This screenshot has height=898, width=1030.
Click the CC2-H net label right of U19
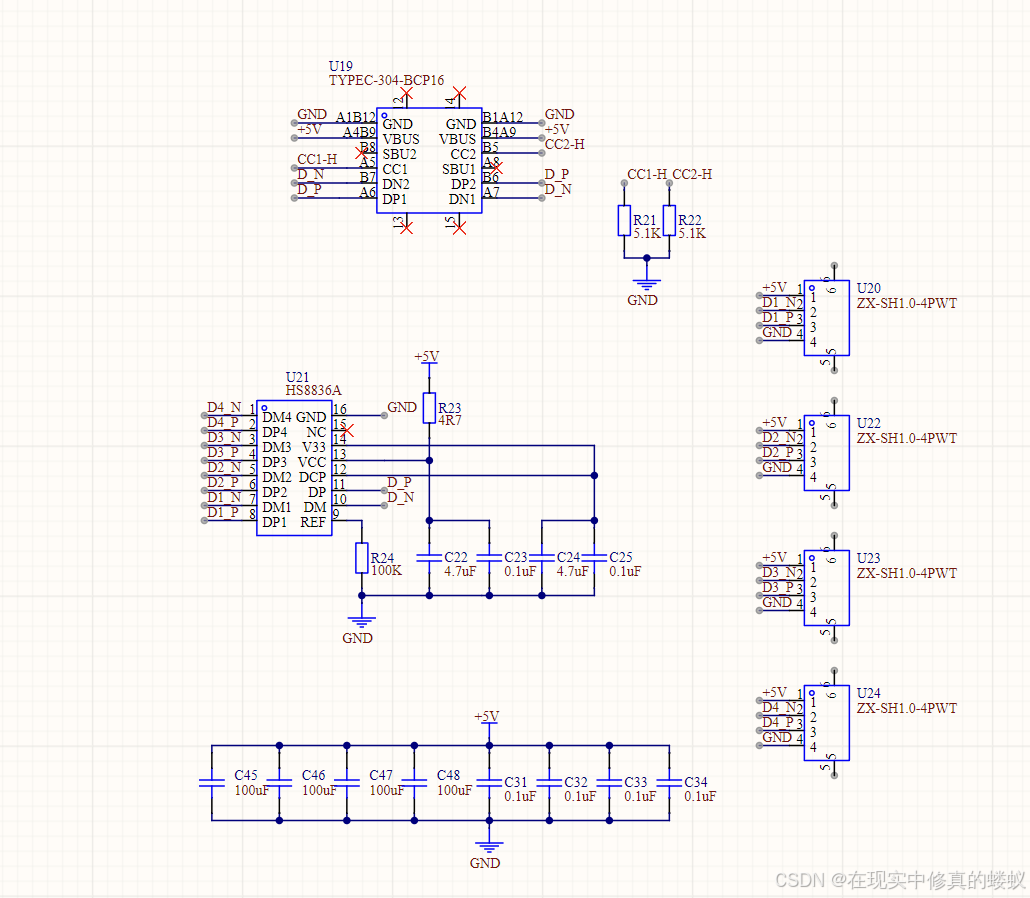(564, 144)
